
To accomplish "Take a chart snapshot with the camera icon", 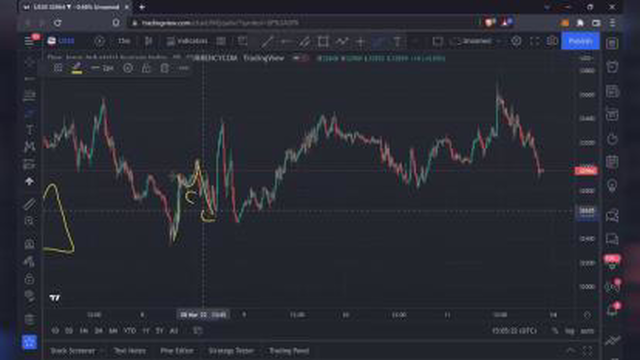I will [x=552, y=41].
